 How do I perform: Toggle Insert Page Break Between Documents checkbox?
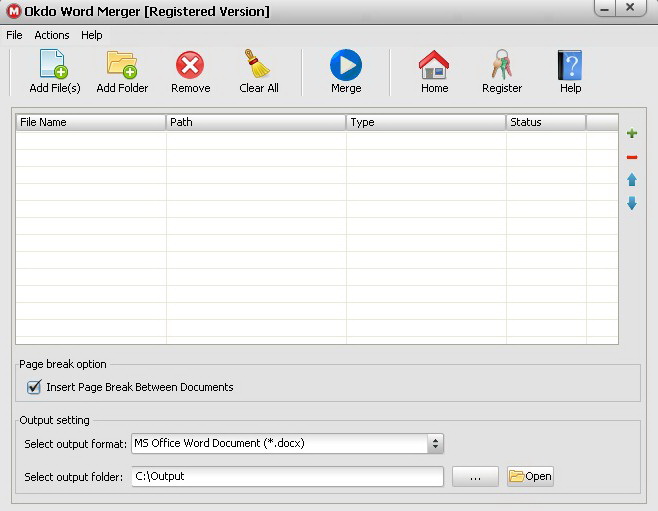click(x=34, y=387)
